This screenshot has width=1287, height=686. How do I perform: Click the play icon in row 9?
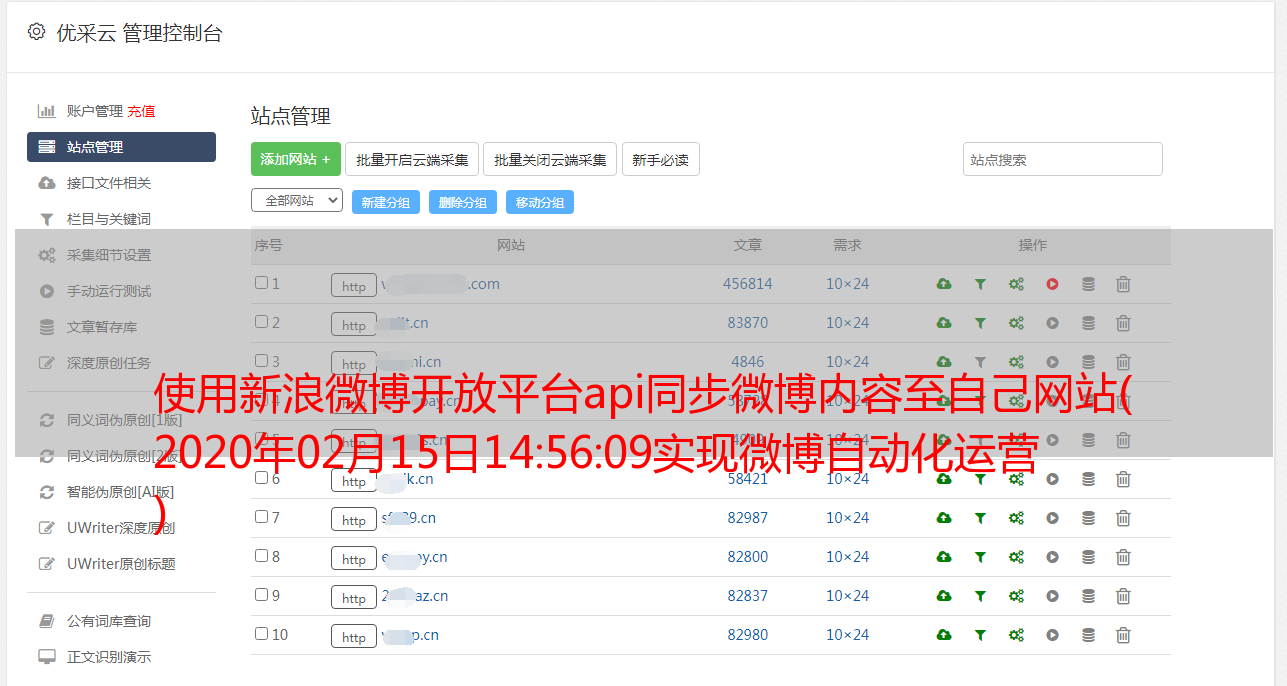tap(1052, 596)
